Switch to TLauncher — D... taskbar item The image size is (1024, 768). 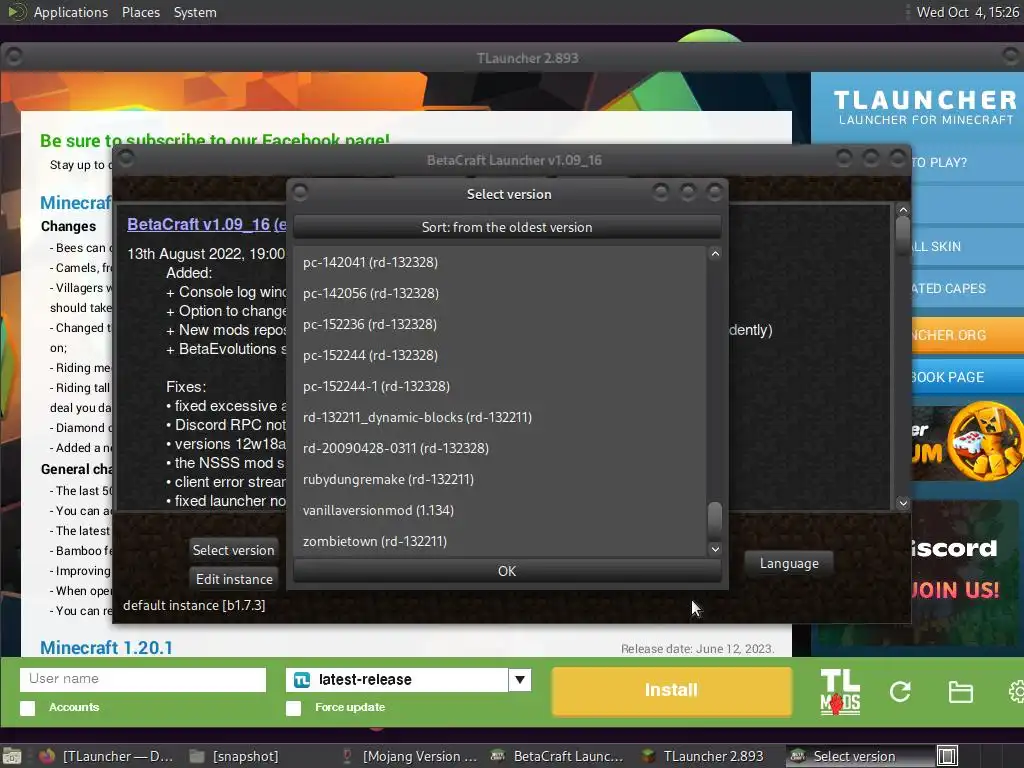110,756
